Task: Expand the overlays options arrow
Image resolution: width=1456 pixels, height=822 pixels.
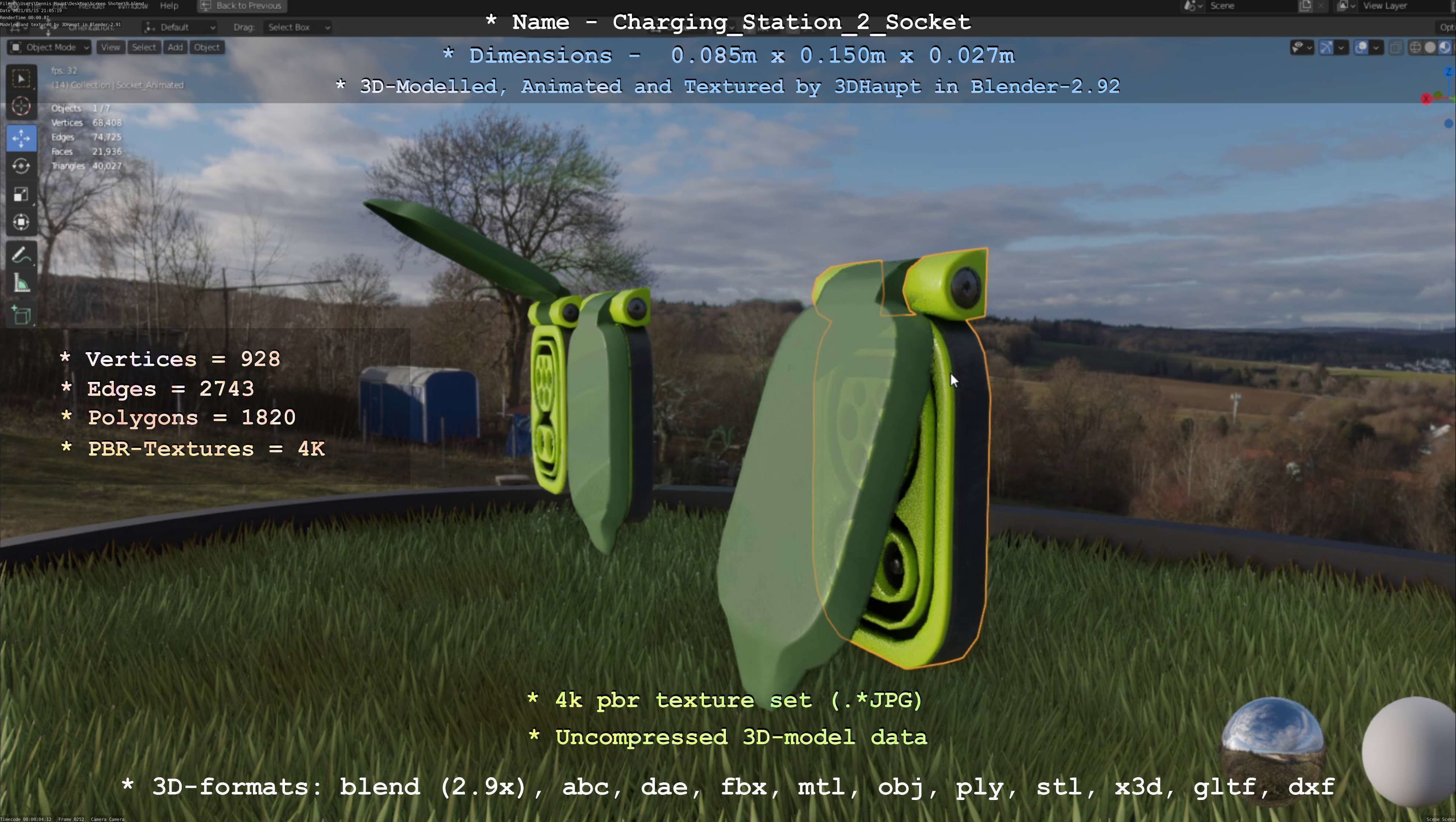Action: point(1376,47)
